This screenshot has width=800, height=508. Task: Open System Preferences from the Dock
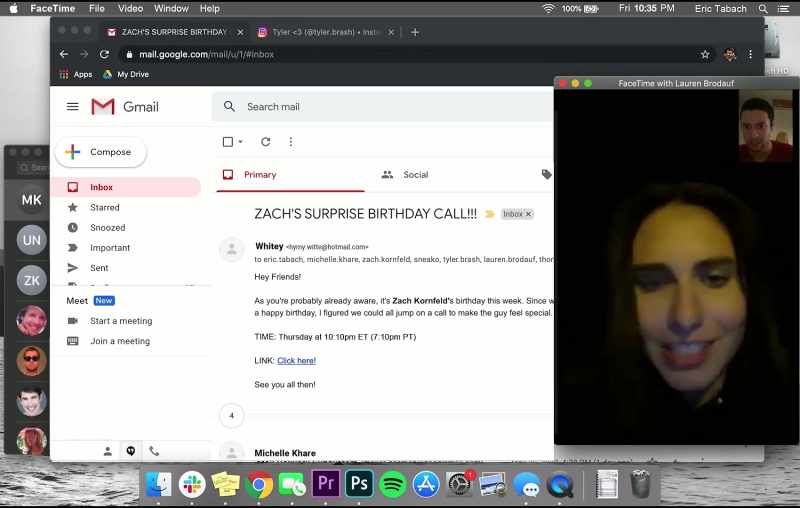tap(460, 484)
